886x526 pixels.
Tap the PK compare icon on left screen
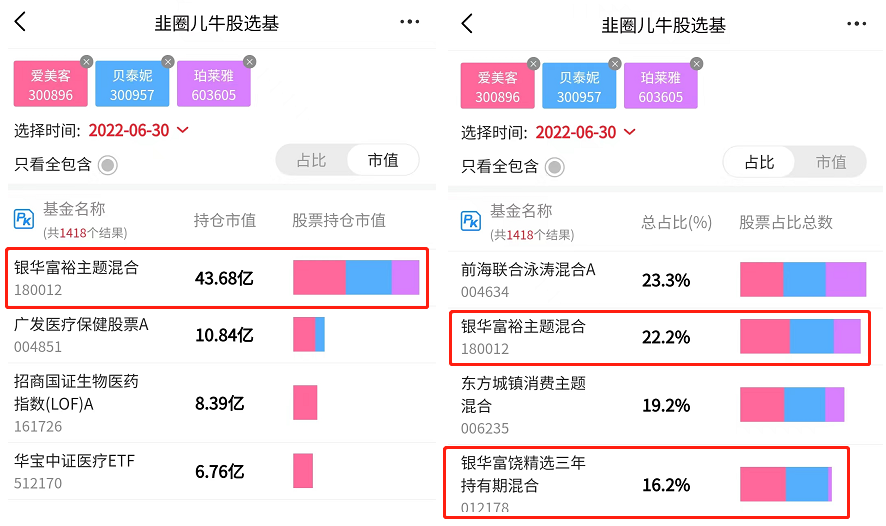coord(24,219)
